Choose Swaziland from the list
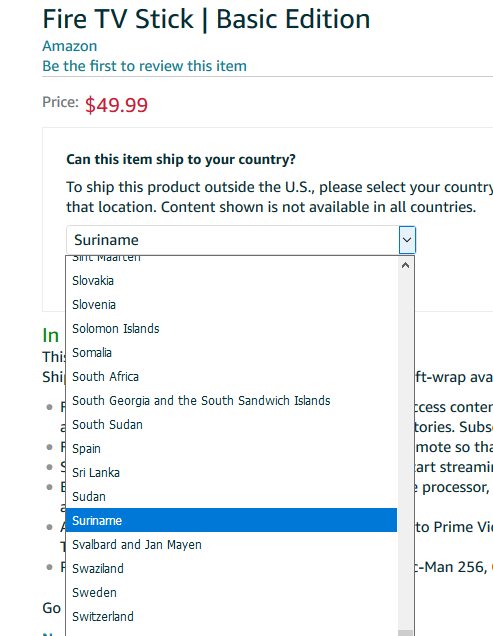Image resolution: width=493 pixels, height=636 pixels. [x=231, y=568]
